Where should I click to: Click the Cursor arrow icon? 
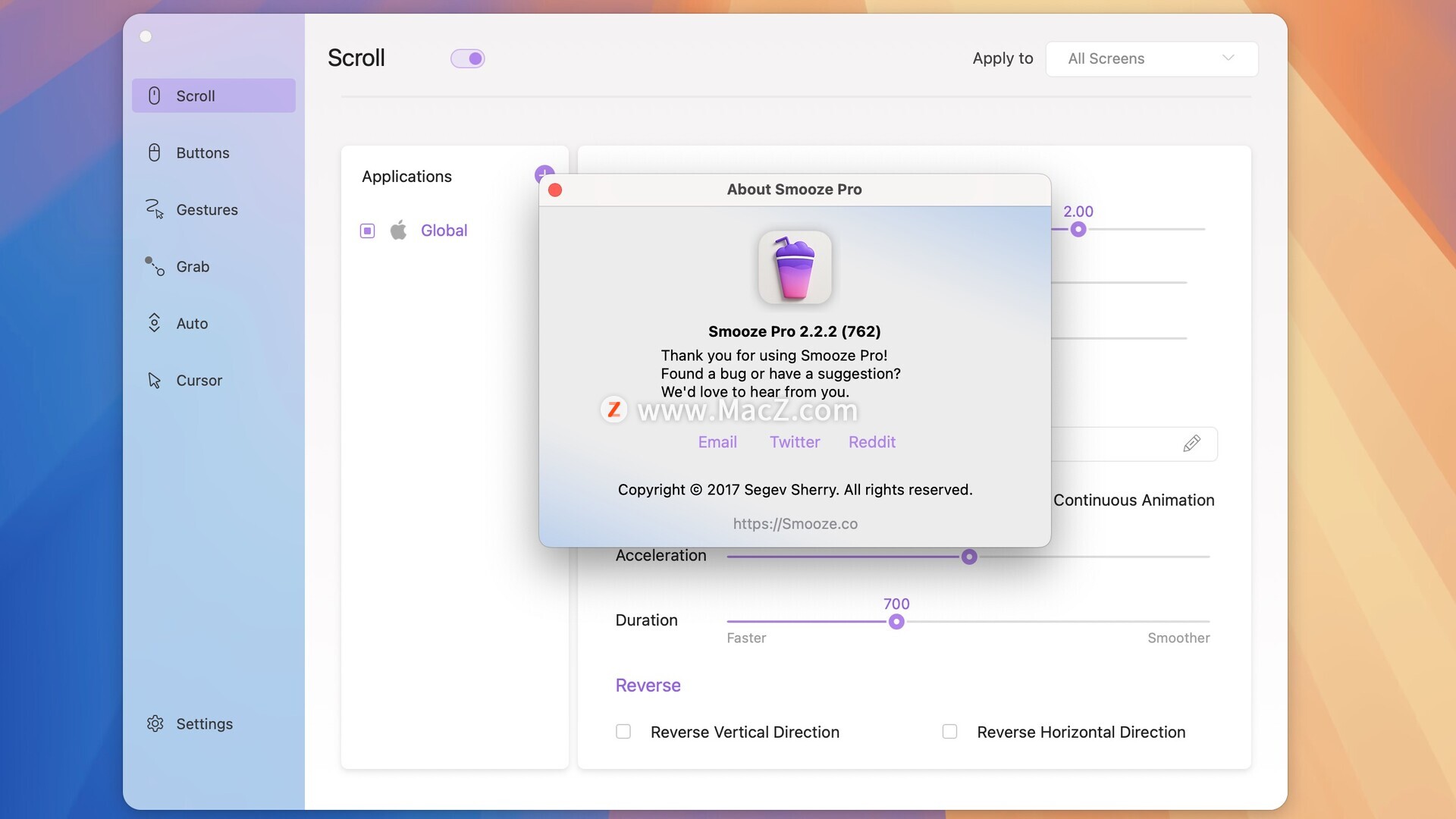154,380
